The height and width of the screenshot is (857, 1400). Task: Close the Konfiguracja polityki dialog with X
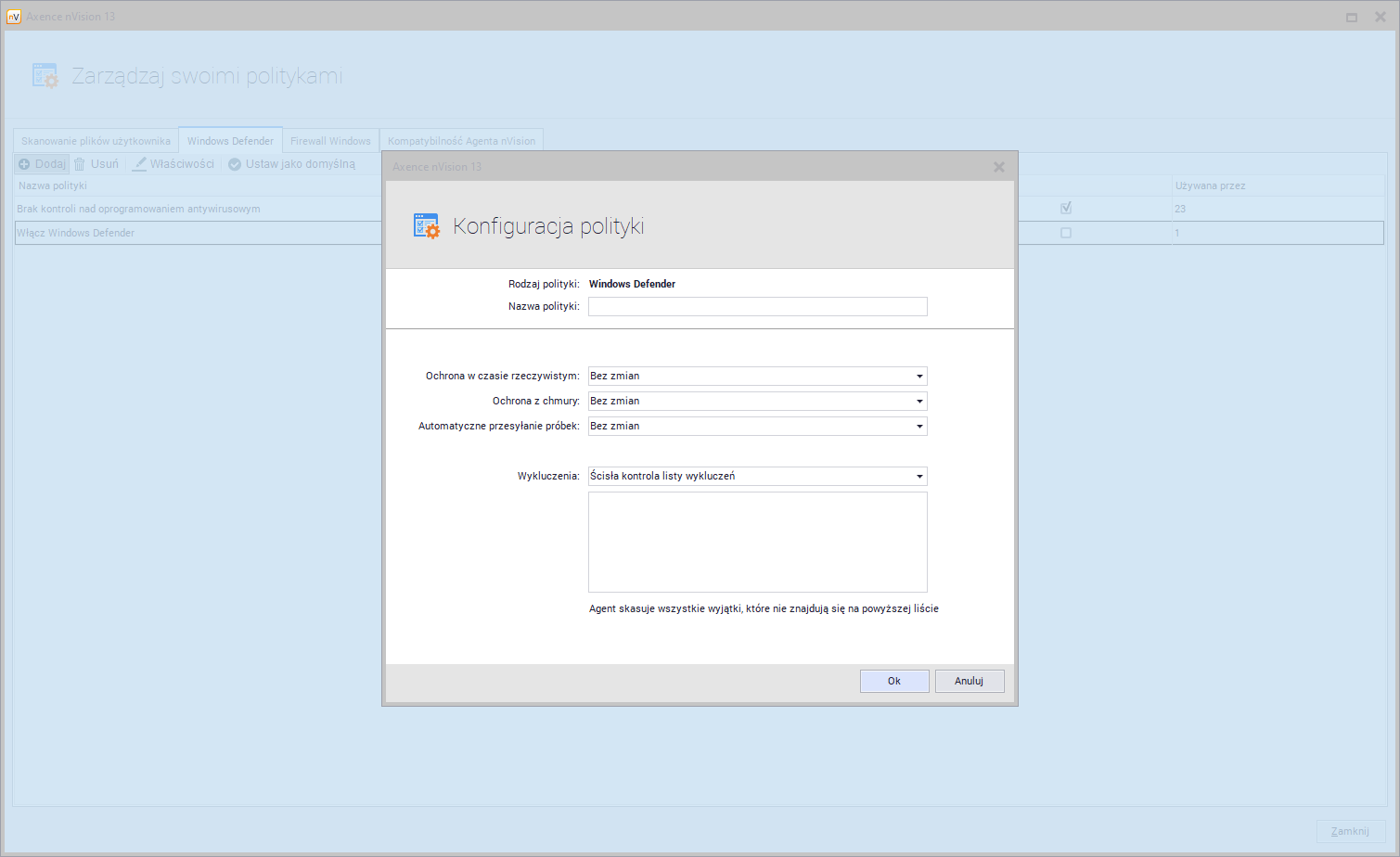(999, 167)
